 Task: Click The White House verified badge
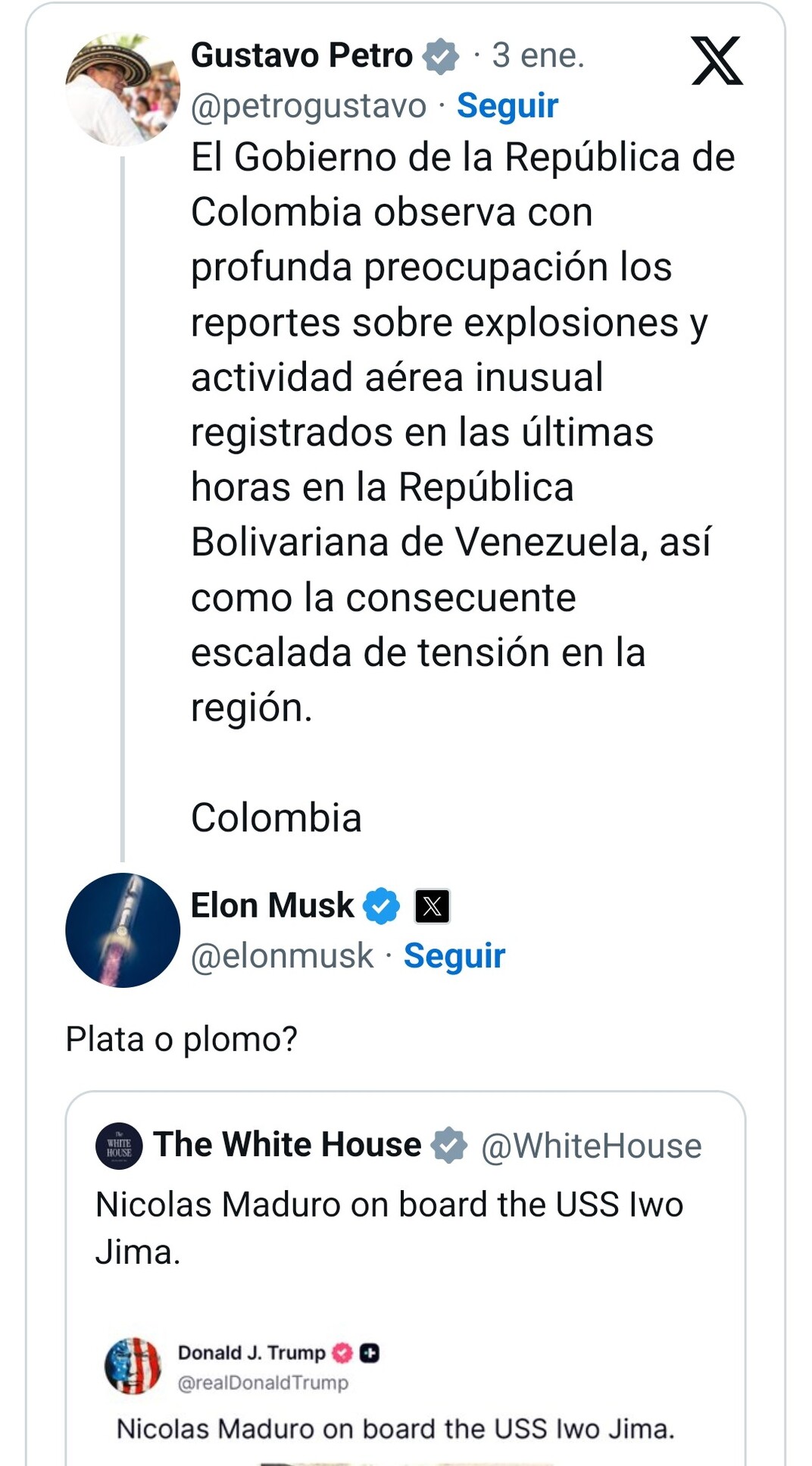(x=449, y=1146)
